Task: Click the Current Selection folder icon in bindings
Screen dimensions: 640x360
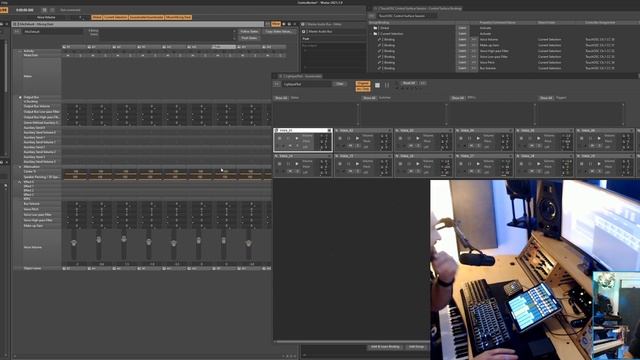Action: tap(376, 34)
